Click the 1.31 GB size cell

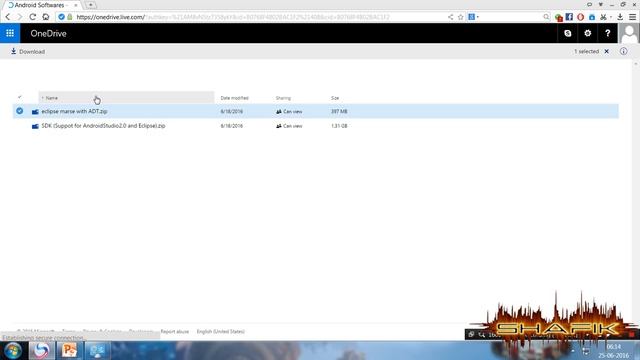pyautogui.click(x=339, y=126)
